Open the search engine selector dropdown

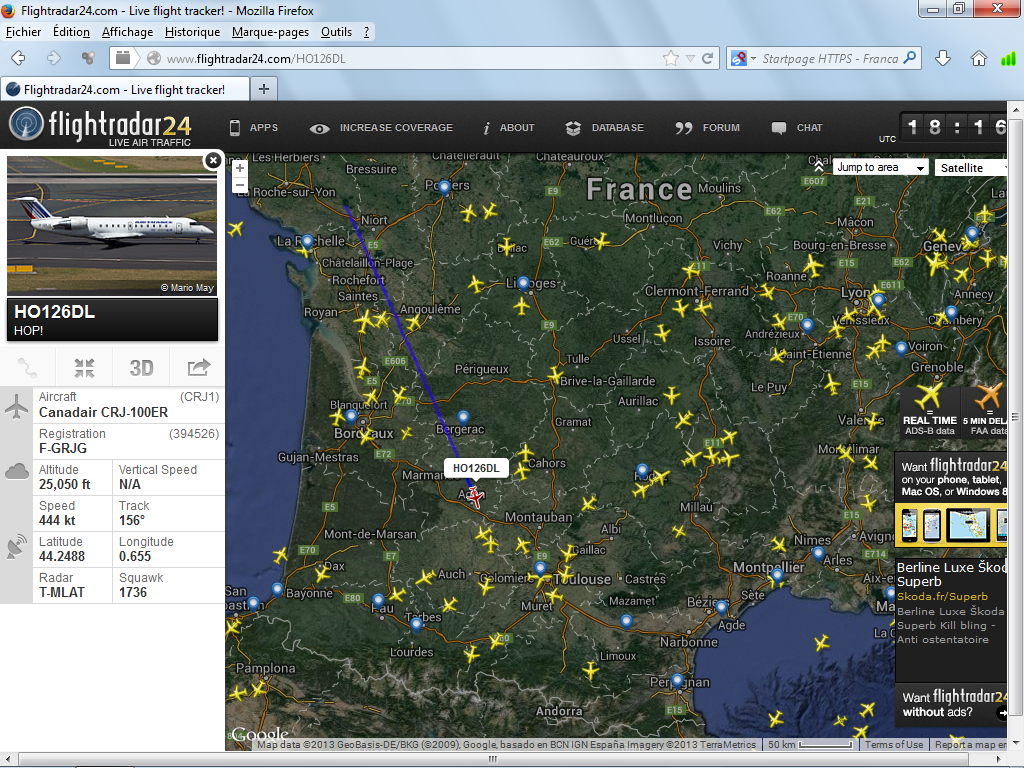click(x=744, y=59)
